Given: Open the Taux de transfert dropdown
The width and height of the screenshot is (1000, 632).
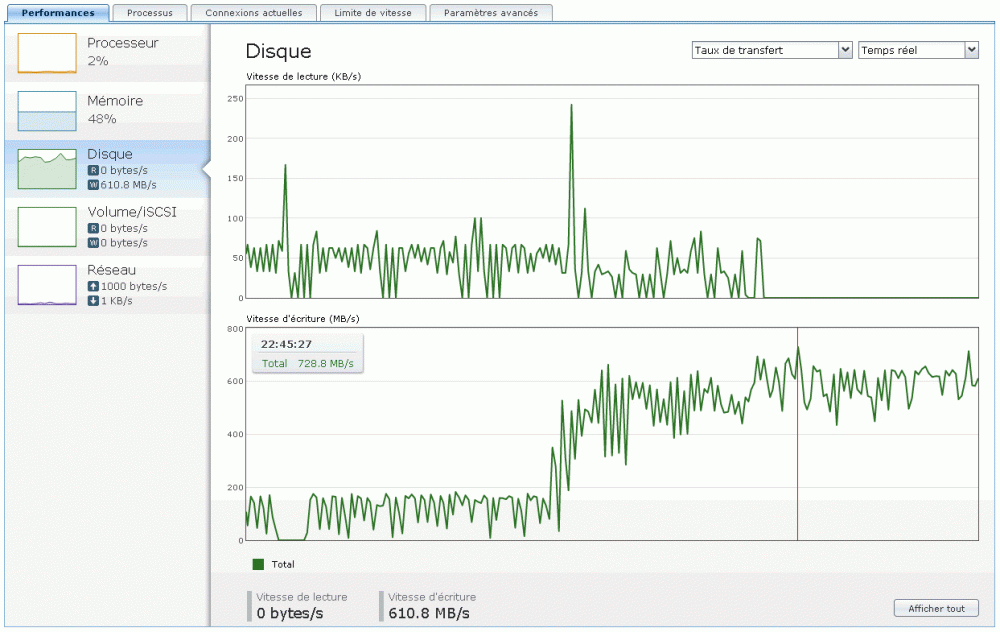Looking at the screenshot, I should coord(772,50).
